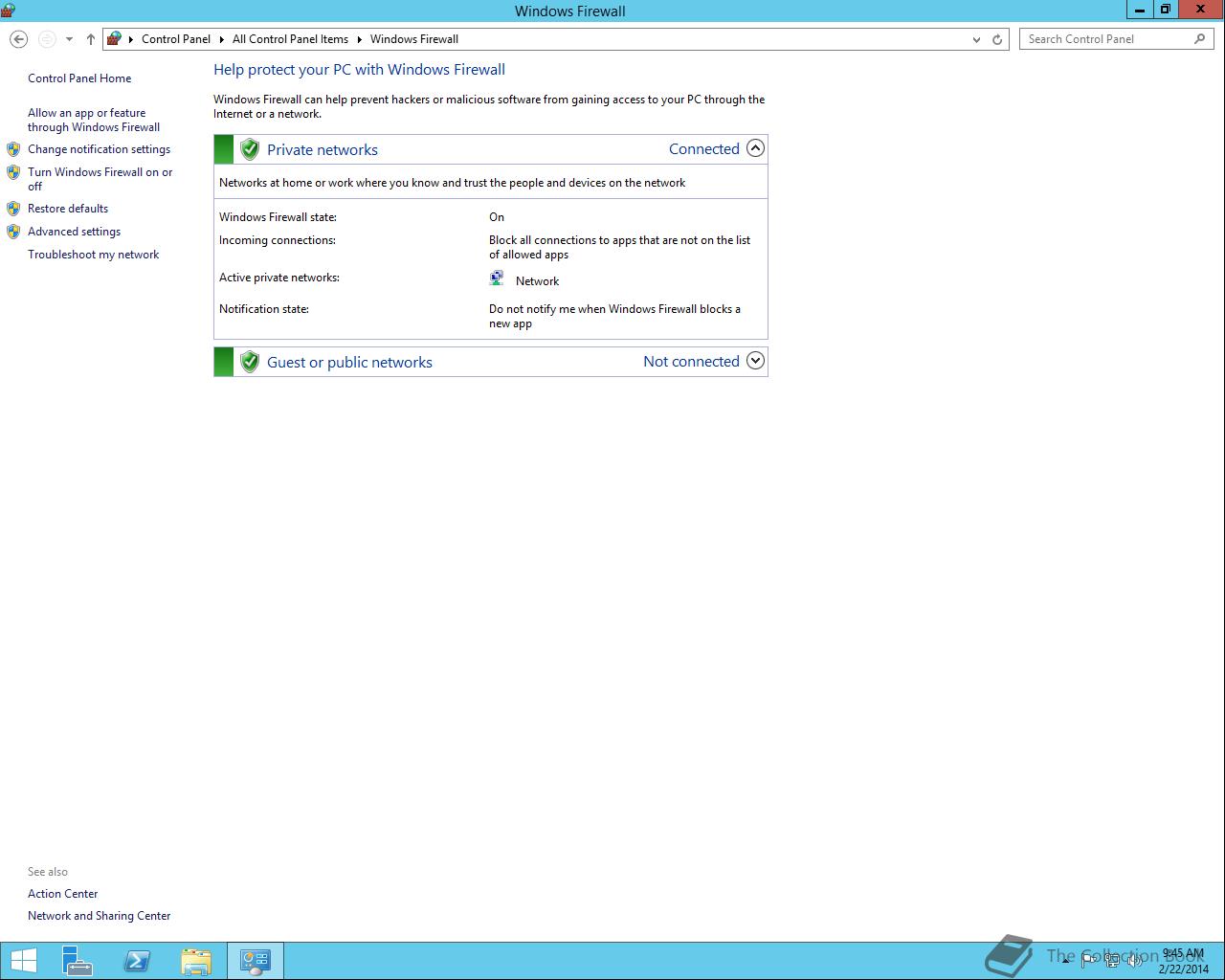Open Turn Windows Firewall on or off
1225x980 pixels.
coord(100,179)
